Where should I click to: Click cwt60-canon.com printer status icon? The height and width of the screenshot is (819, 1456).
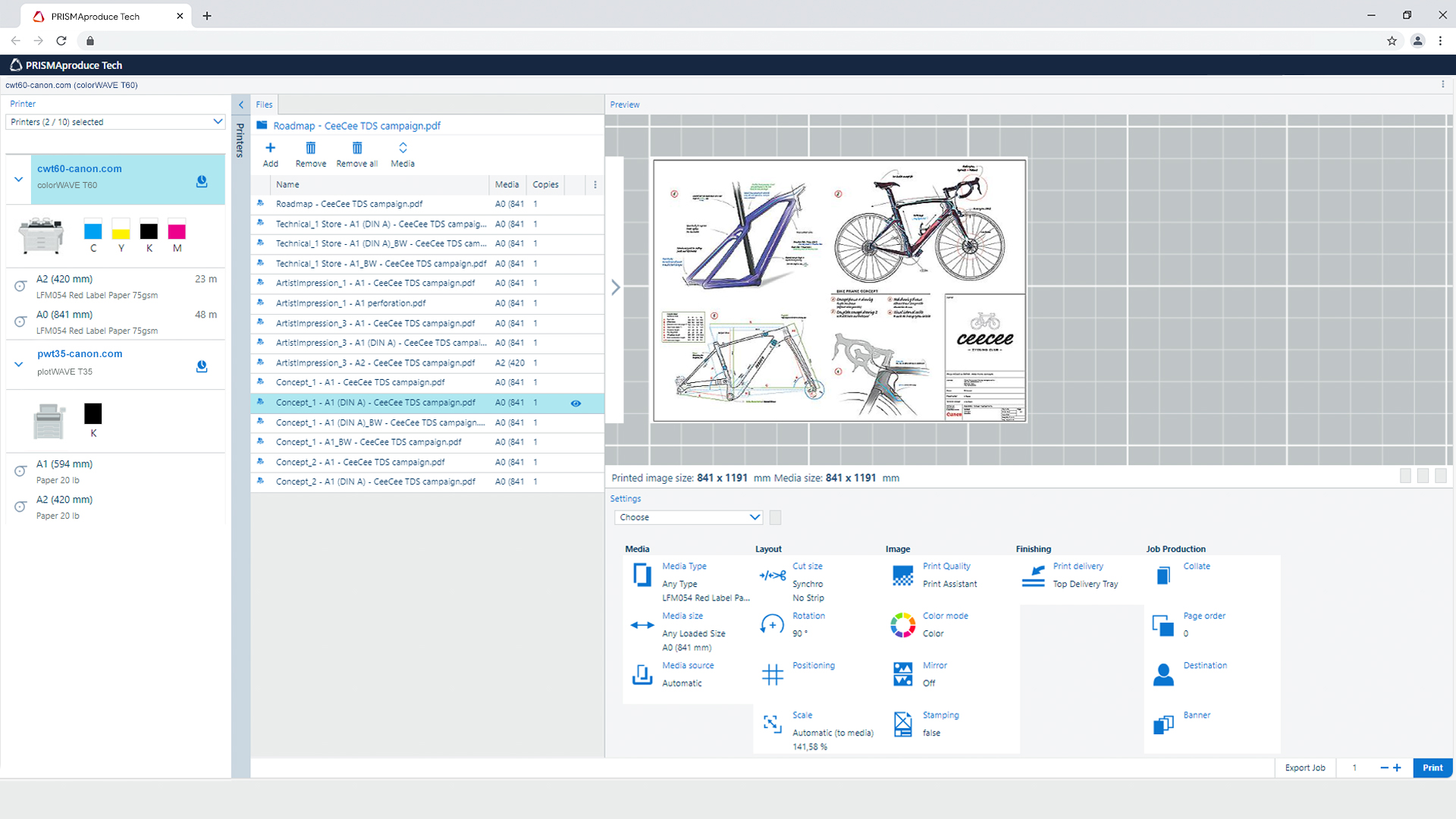pos(202,181)
